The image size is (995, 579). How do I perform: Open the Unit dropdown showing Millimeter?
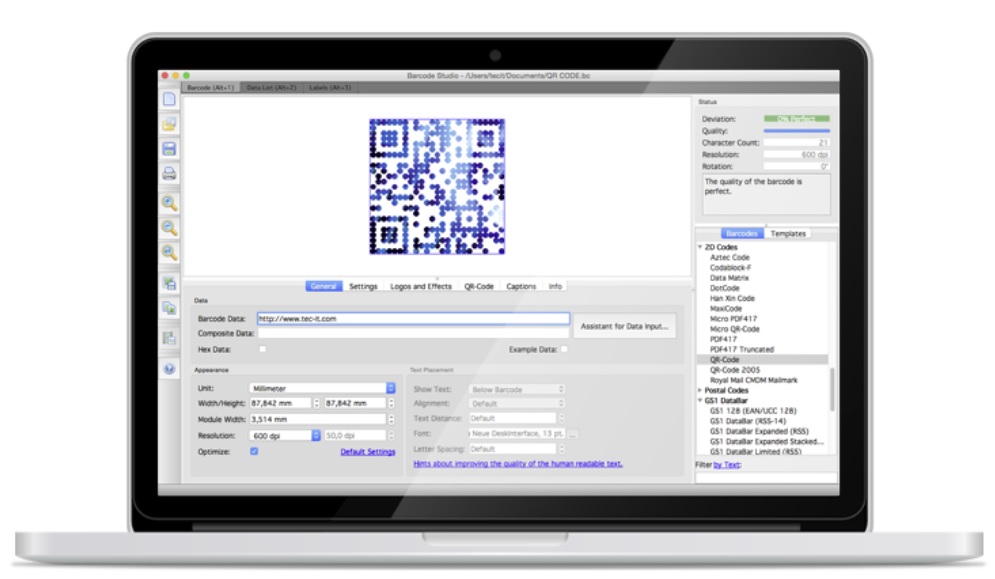[x=321, y=388]
